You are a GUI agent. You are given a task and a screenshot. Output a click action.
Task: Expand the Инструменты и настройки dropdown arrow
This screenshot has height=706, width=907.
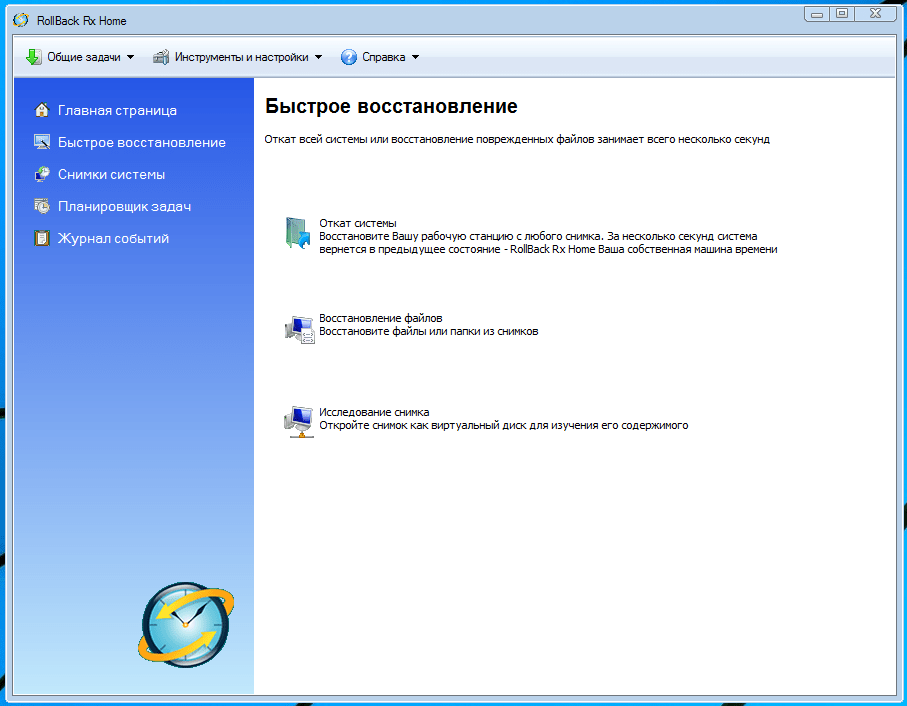[318, 57]
